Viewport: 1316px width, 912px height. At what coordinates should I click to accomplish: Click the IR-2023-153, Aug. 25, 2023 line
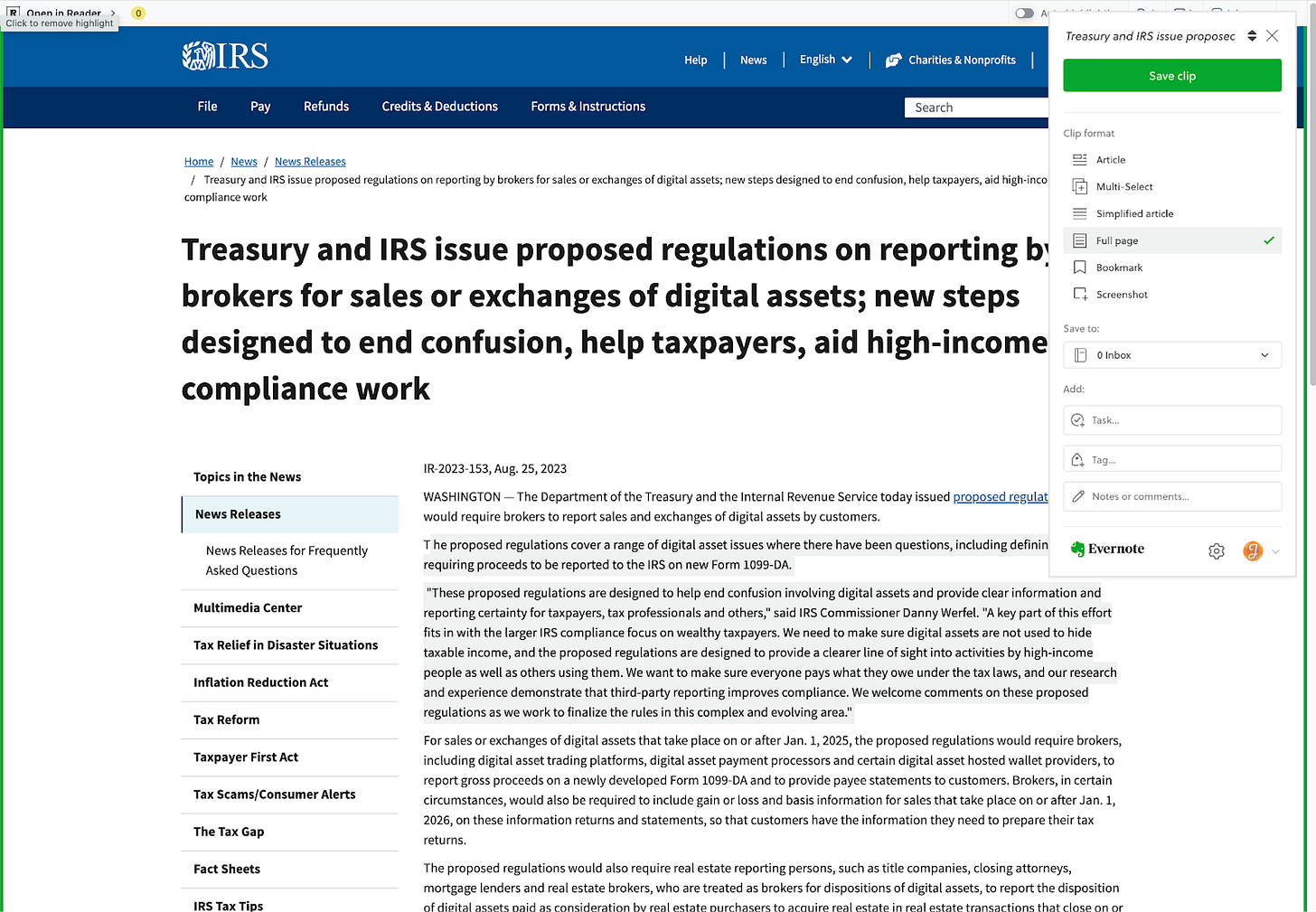pos(495,469)
